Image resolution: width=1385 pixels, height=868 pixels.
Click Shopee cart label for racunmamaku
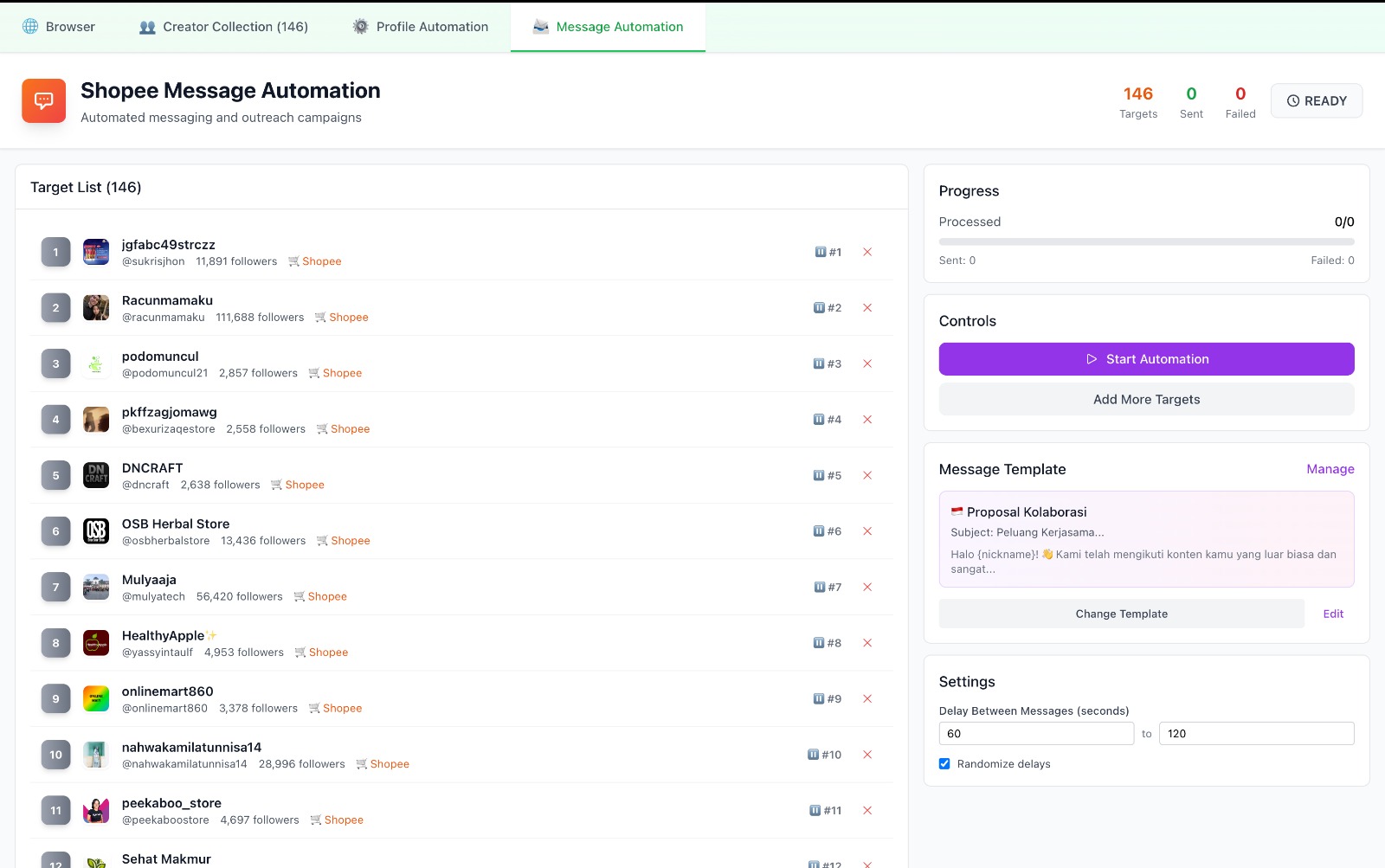click(342, 318)
